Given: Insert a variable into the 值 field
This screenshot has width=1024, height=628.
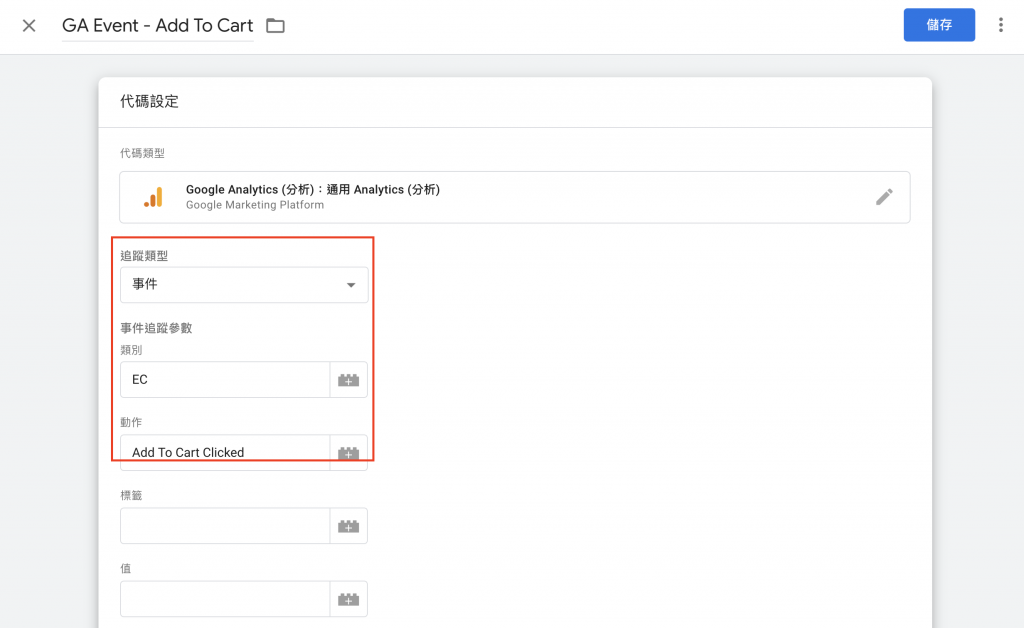Looking at the screenshot, I should tap(349, 599).
